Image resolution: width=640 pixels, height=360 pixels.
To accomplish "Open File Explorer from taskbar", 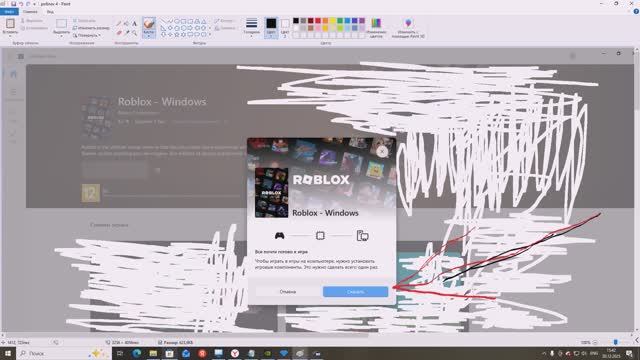I will pyautogui.click(x=153, y=353).
